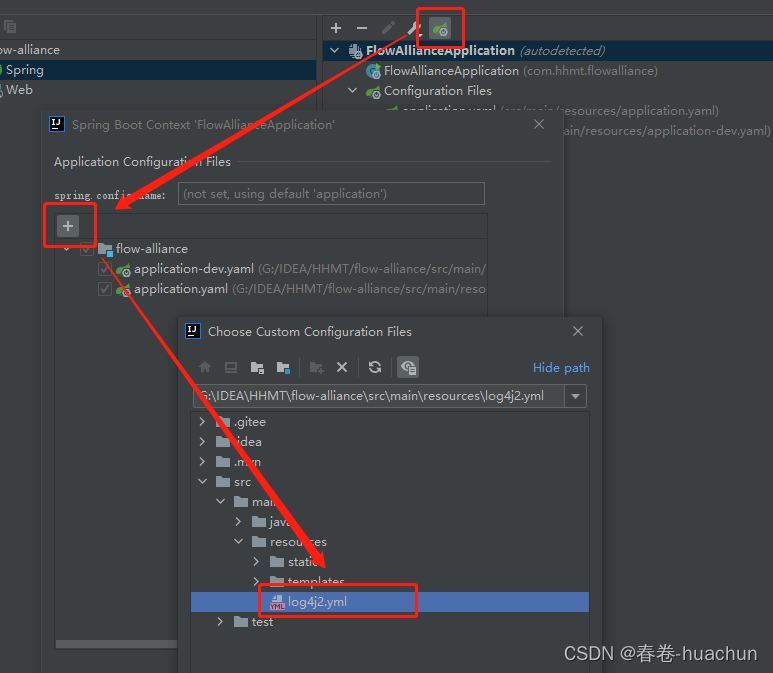Screen dimensions: 773x673
Task: Collapse the src folder
Action: (203, 482)
